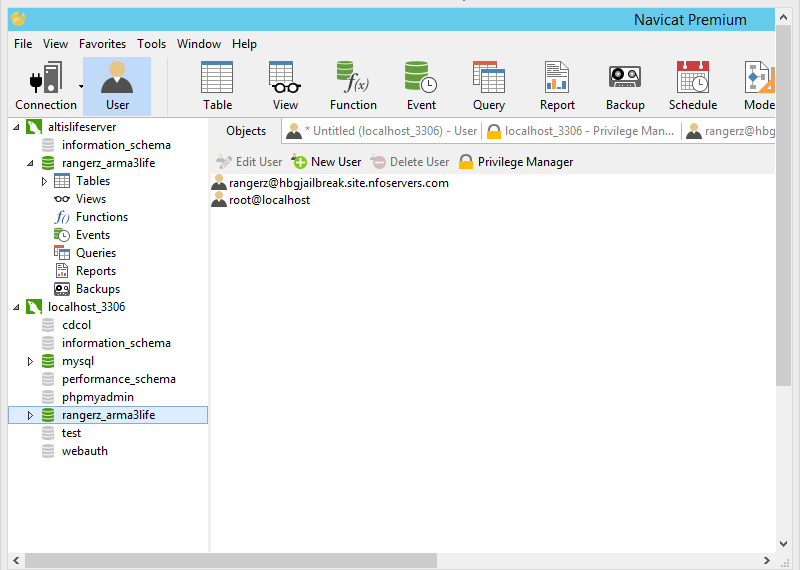Select the test database
The height and width of the screenshot is (570, 800).
[x=71, y=433]
